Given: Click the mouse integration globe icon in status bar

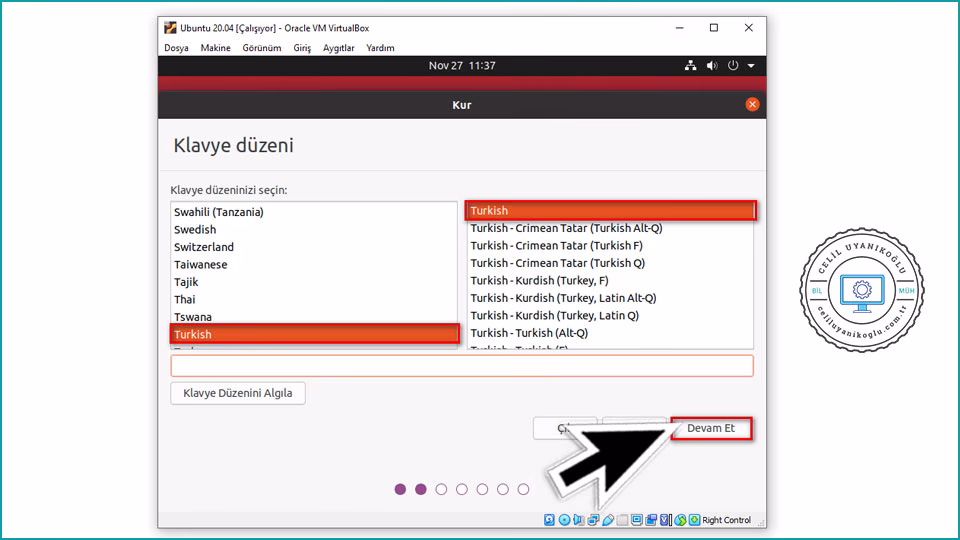Looking at the screenshot, I should coord(680,520).
